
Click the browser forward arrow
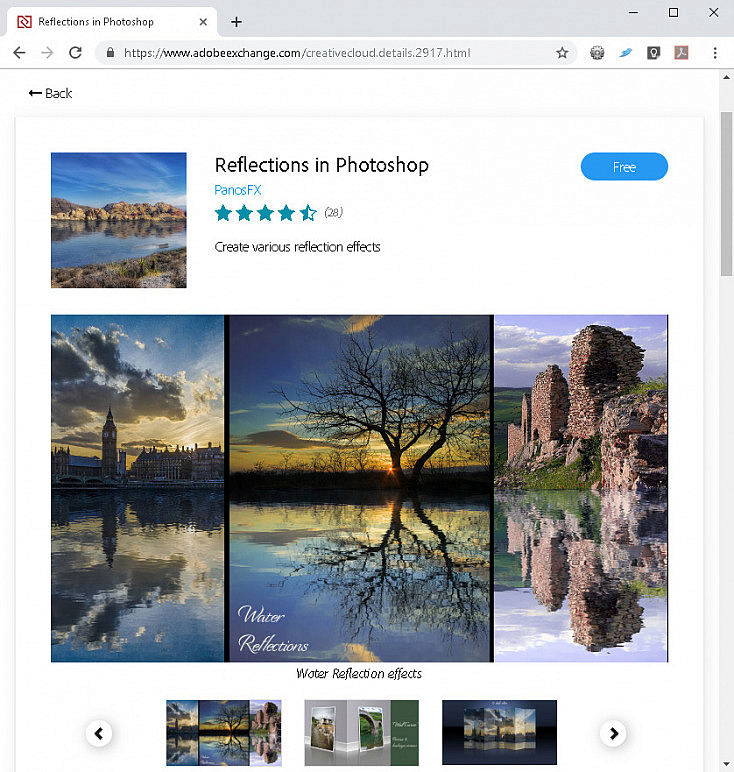[47, 53]
